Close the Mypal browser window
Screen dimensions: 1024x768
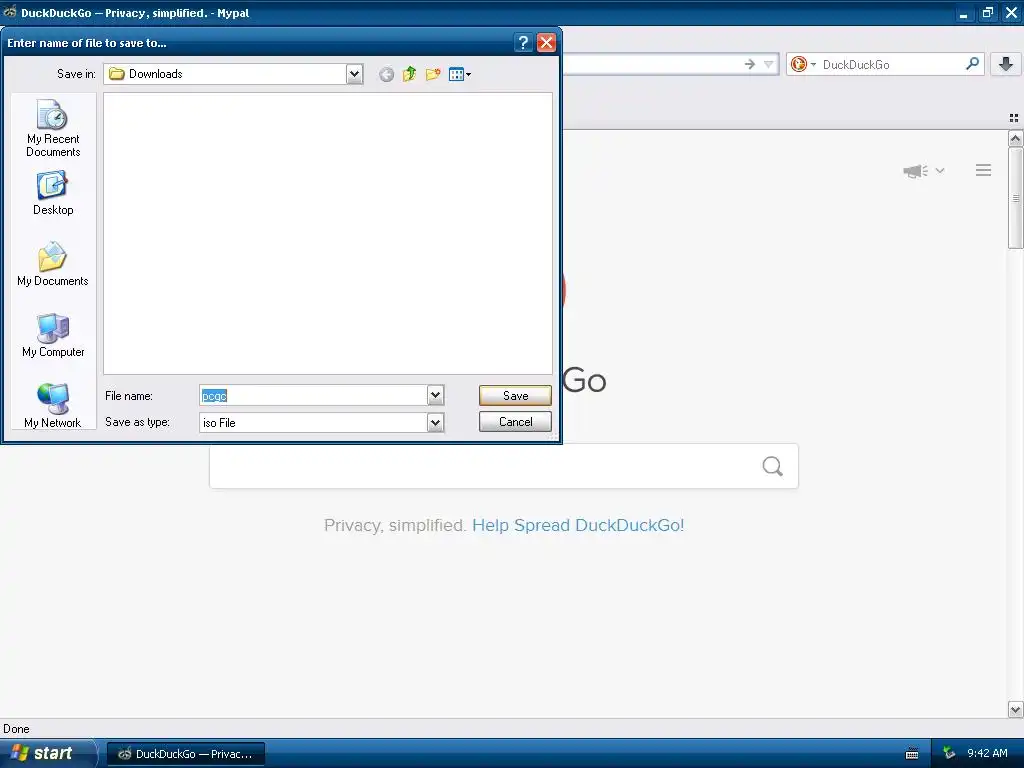tap(1012, 13)
